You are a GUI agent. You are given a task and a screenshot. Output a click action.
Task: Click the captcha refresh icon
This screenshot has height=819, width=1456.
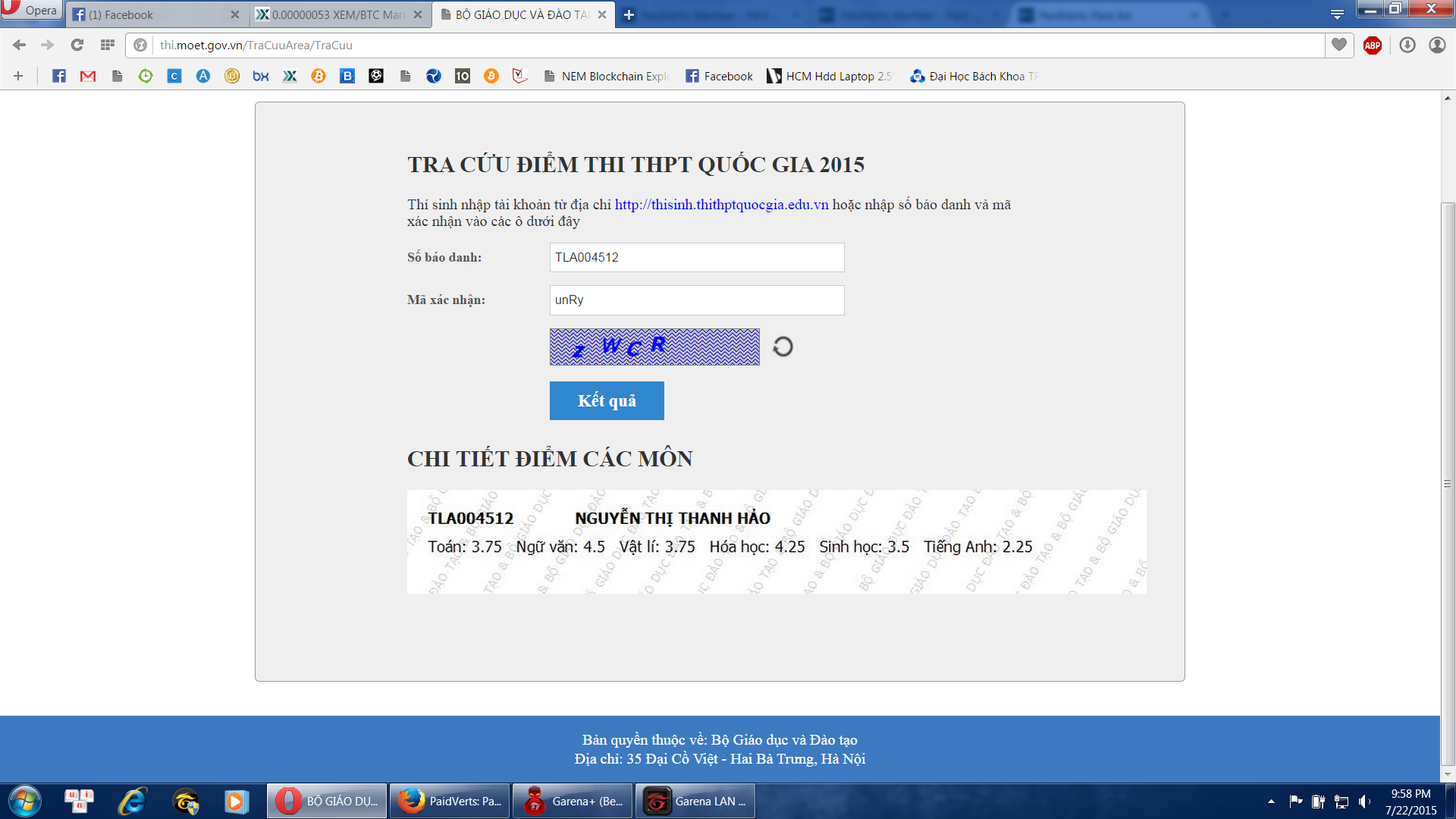coord(783,347)
